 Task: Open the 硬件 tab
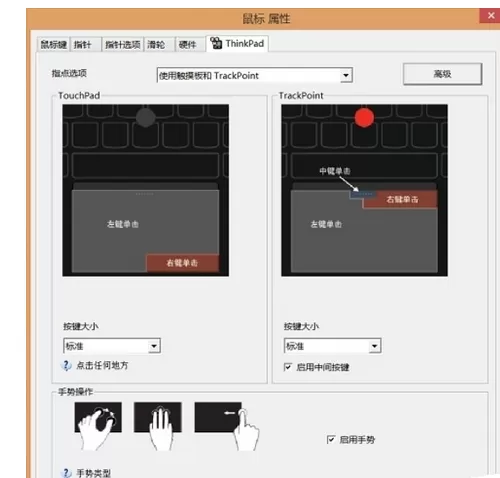point(190,44)
